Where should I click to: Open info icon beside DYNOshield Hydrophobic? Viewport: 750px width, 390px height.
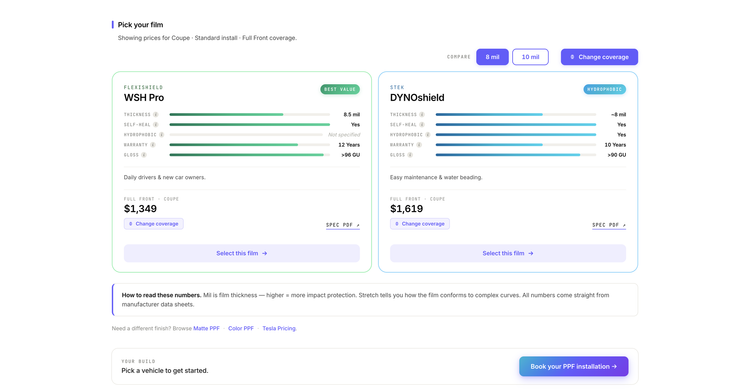coord(428,134)
